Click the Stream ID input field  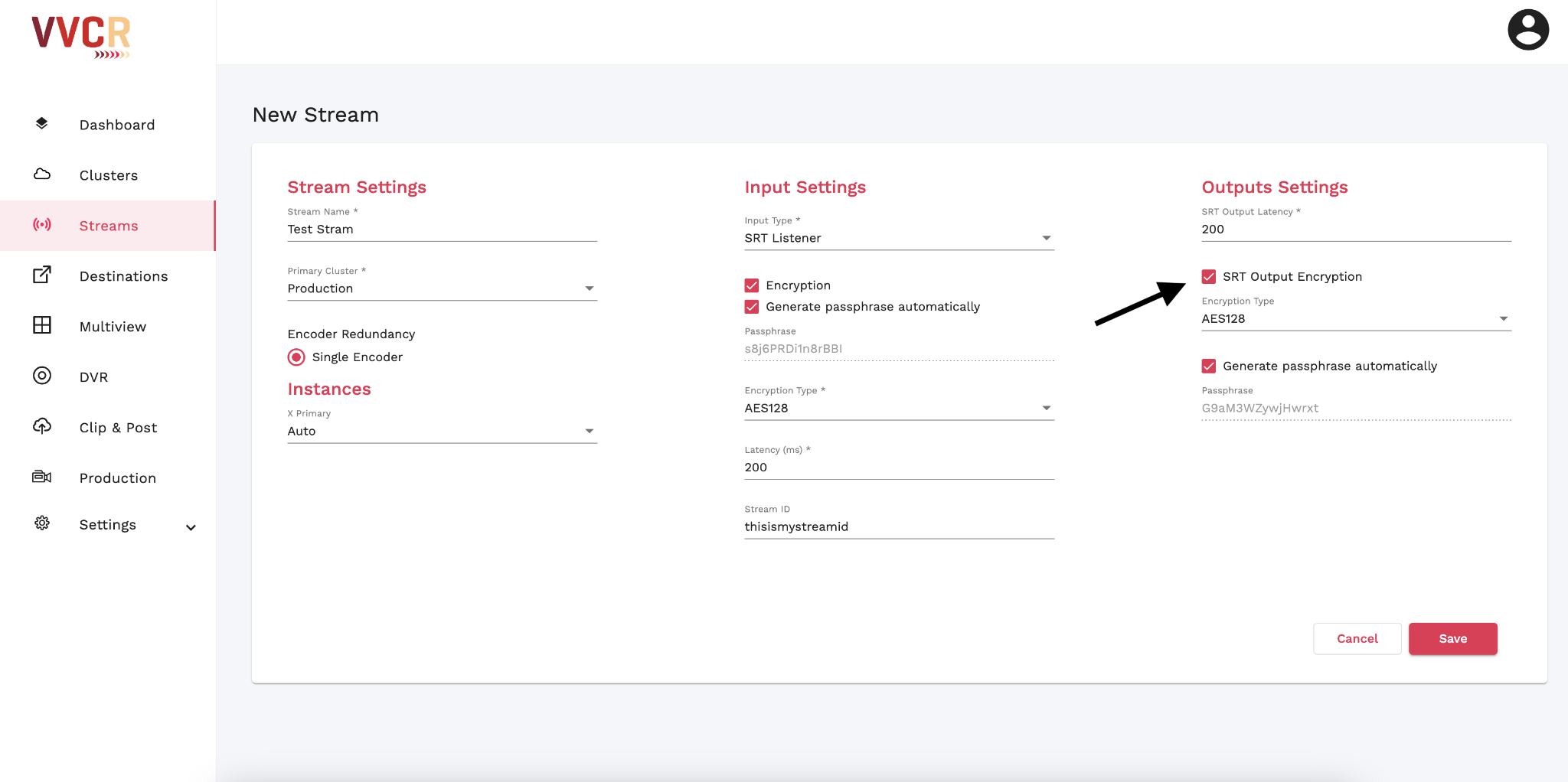tap(899, 526)
